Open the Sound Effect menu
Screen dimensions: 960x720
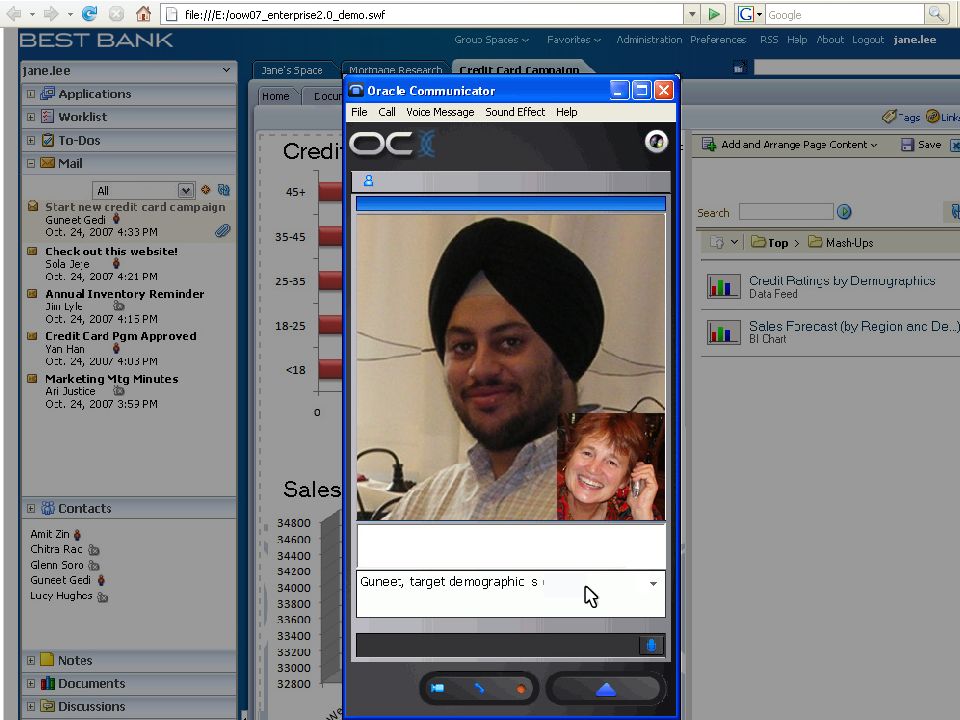tap(515, 112)
